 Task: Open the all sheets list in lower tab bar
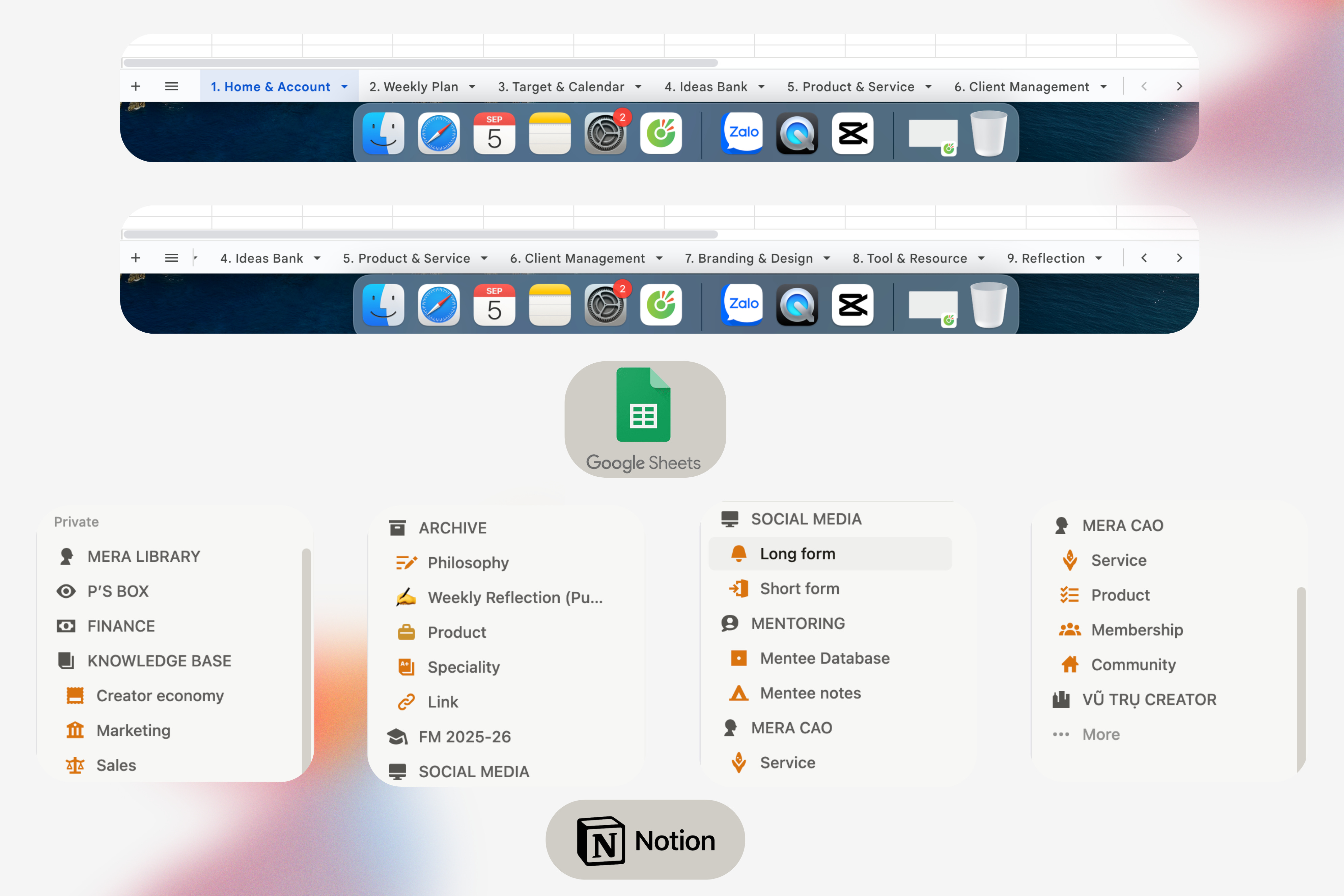point(171,258)
